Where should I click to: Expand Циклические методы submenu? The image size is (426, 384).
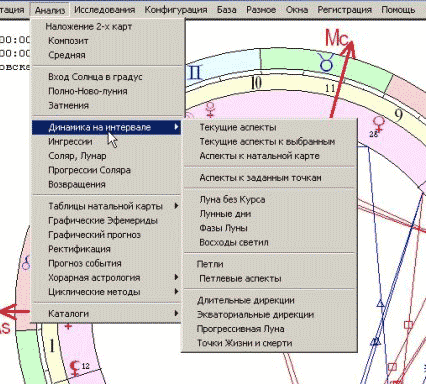(107, 292)
